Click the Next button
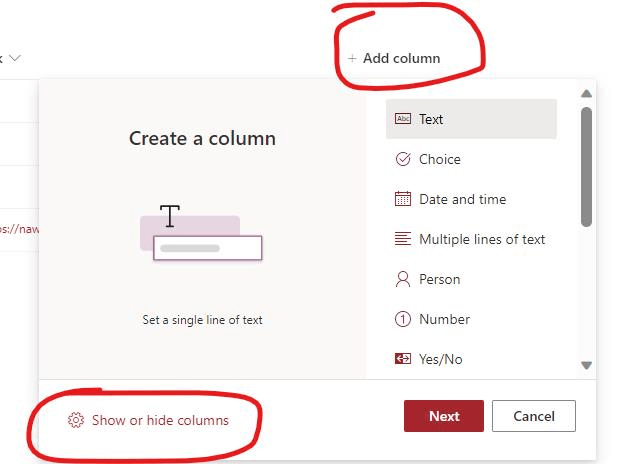618x464 pixels. 444,416
